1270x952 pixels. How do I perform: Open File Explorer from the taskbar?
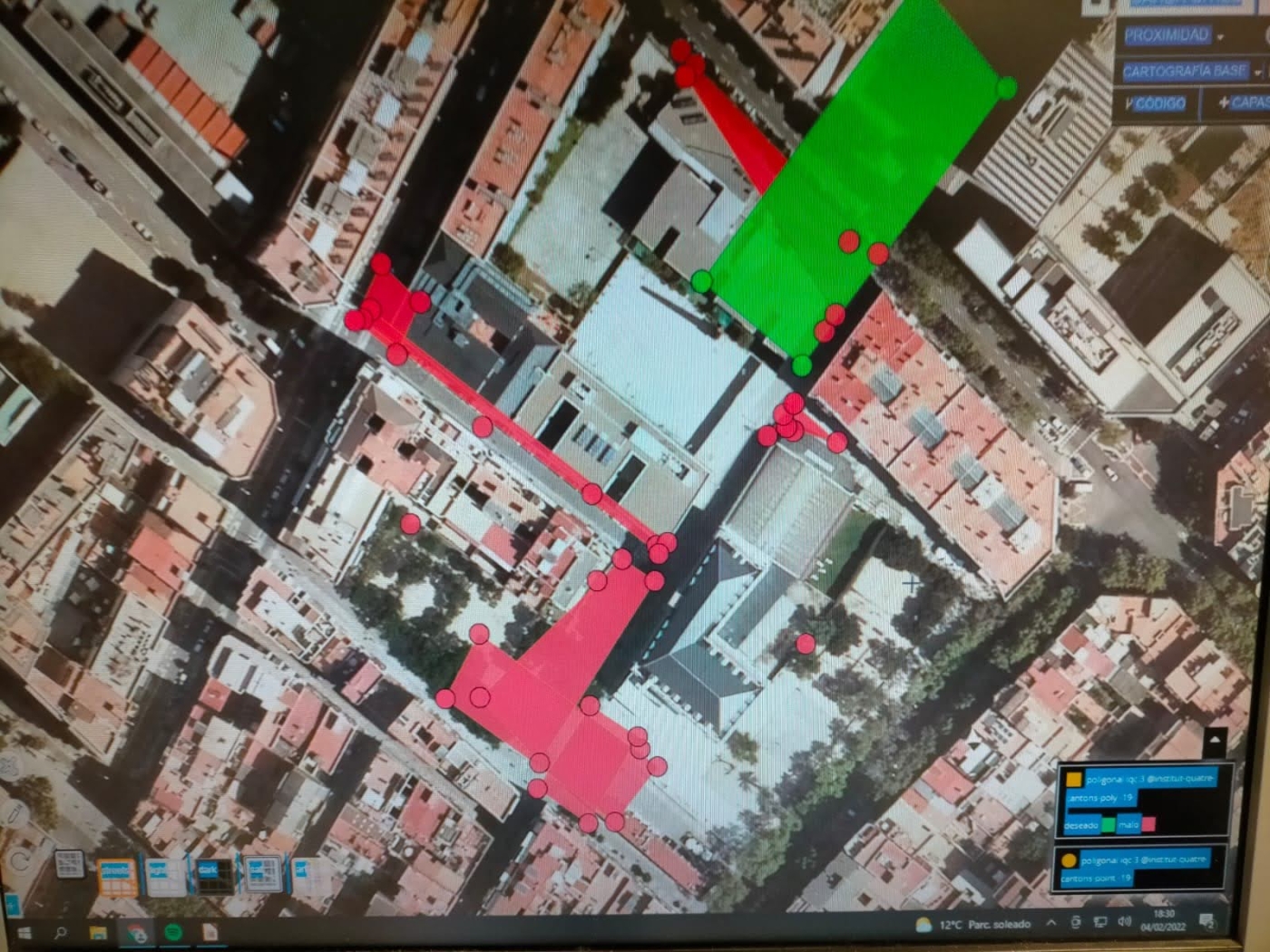click(x=97, y=932)
